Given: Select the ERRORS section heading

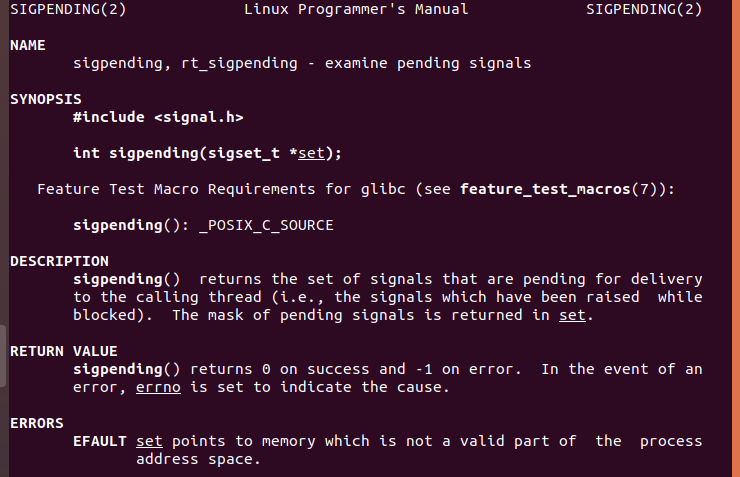Looking at the screenshot, I should click(37, 423).
